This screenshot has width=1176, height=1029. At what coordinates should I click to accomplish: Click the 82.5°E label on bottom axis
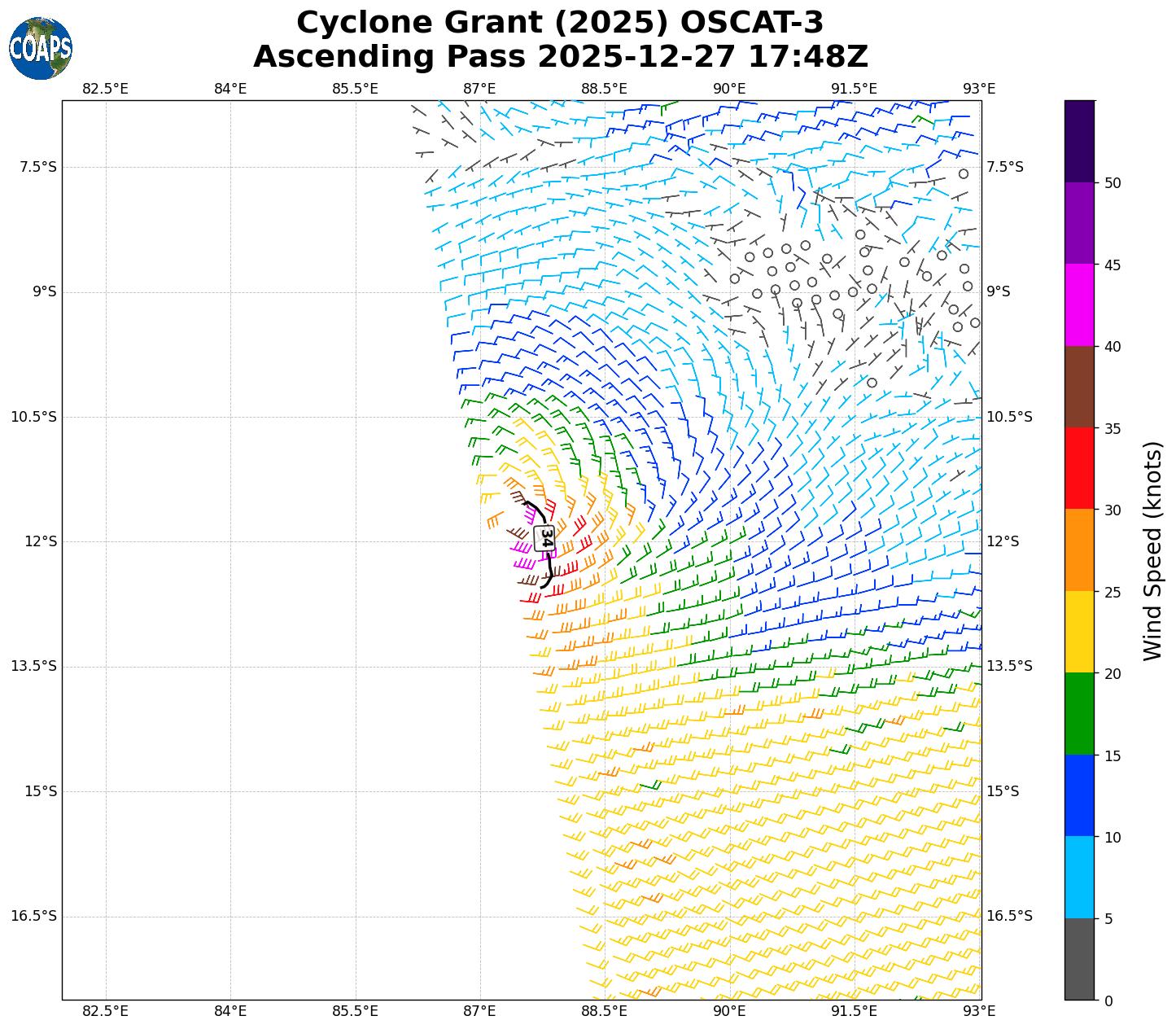click(x=106, y=1011)
